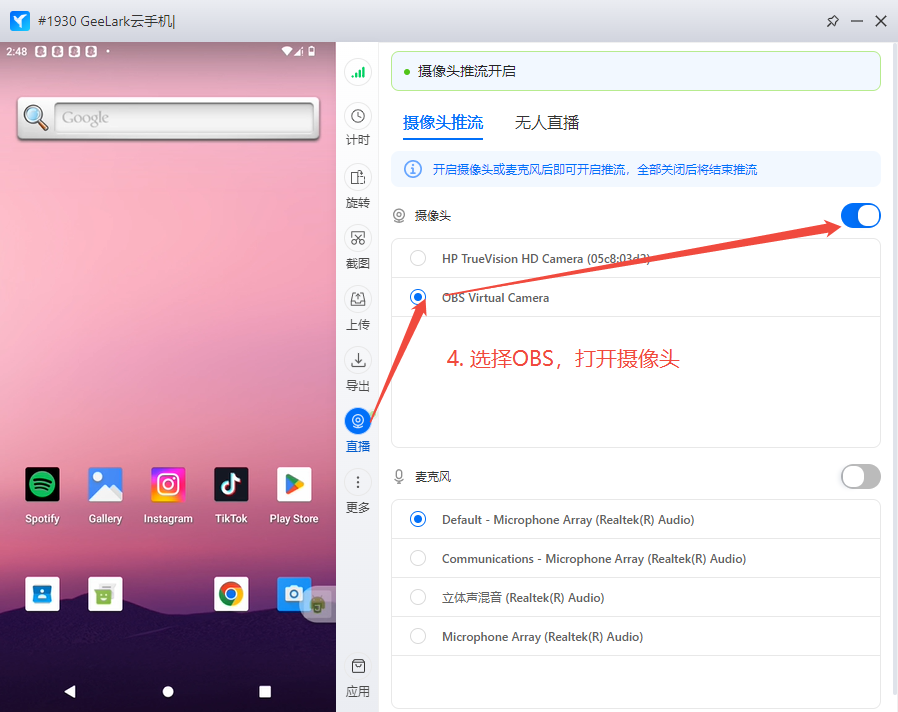Select 立体声混音 (Realtek(R) Audio) option
Viewport: 898px width, 712px height.
click(635, 597)
